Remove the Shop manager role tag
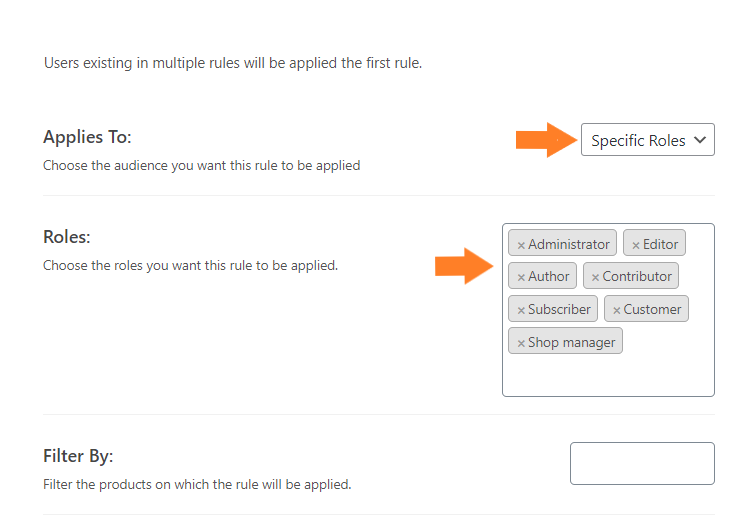 coord(521,343)
